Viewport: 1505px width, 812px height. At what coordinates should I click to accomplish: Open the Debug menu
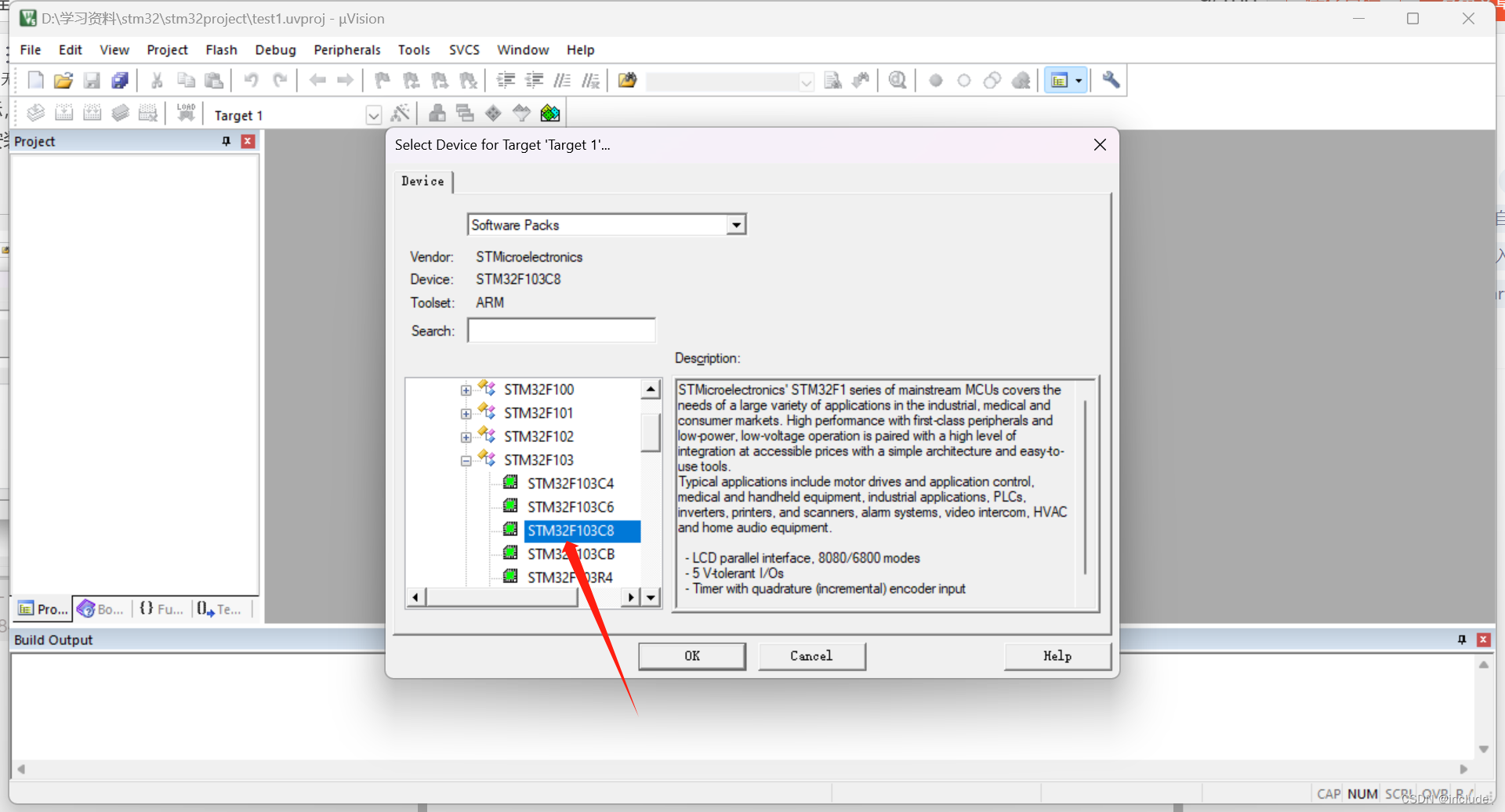275,49
